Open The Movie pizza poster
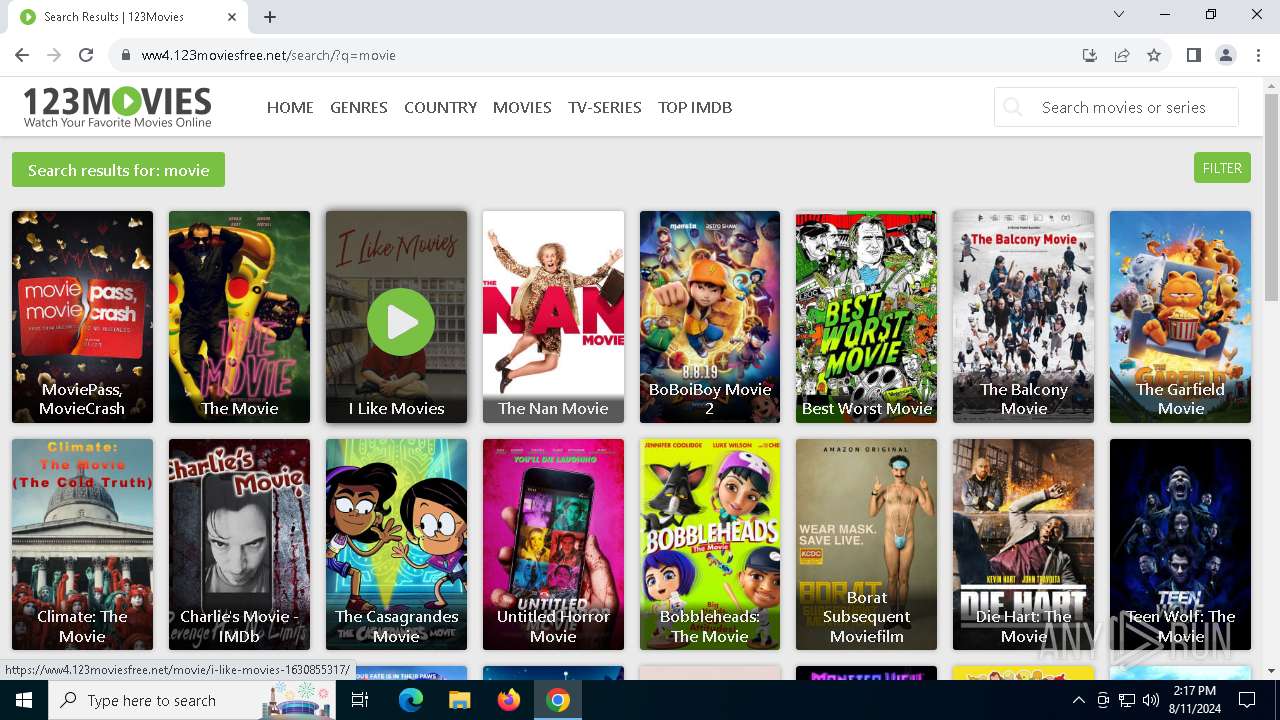The width and height of the screenshot is (1280, 720). [239, 317]
